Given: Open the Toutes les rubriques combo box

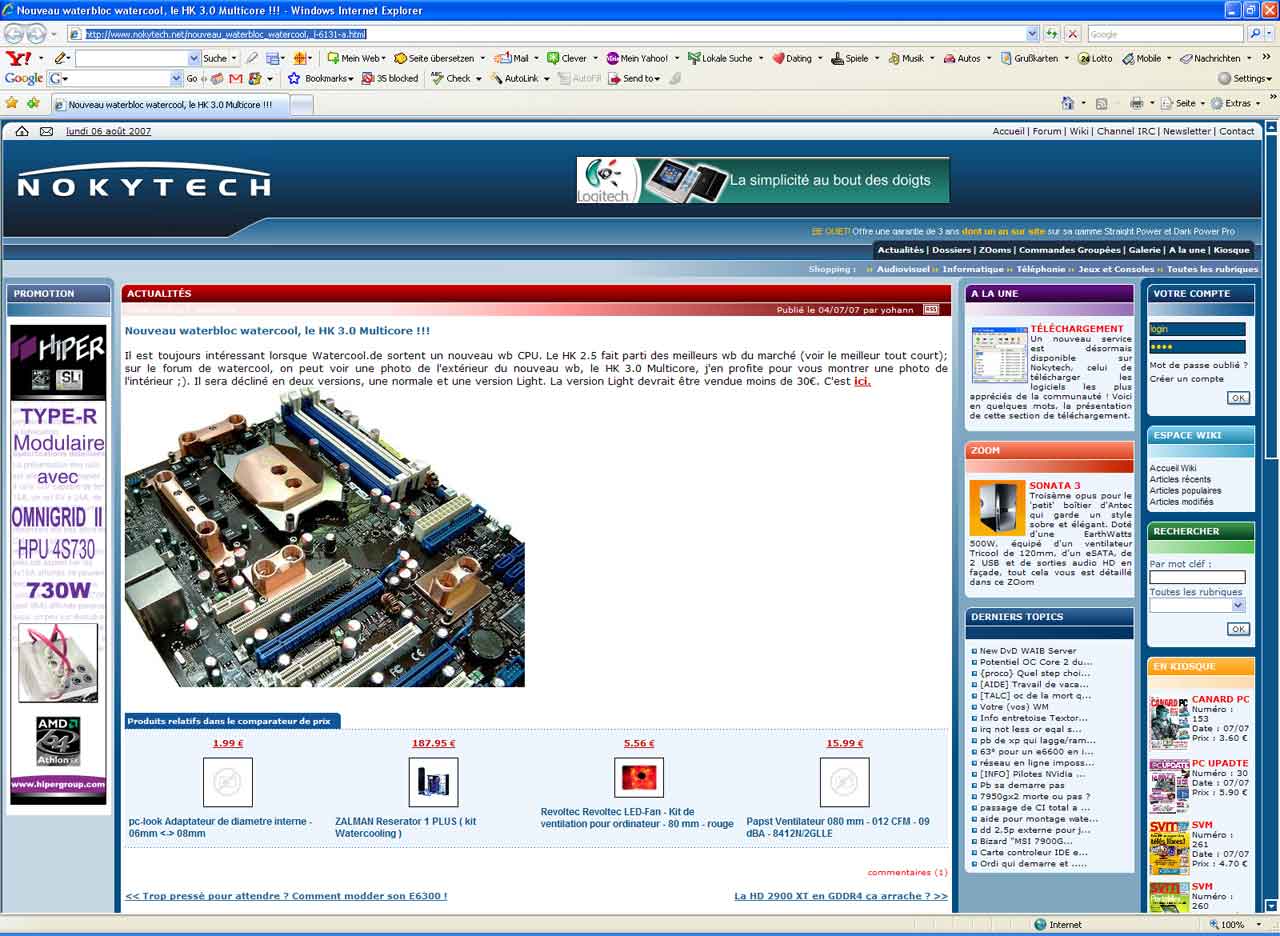Looking at the screenshot, I should (1197, 605).
